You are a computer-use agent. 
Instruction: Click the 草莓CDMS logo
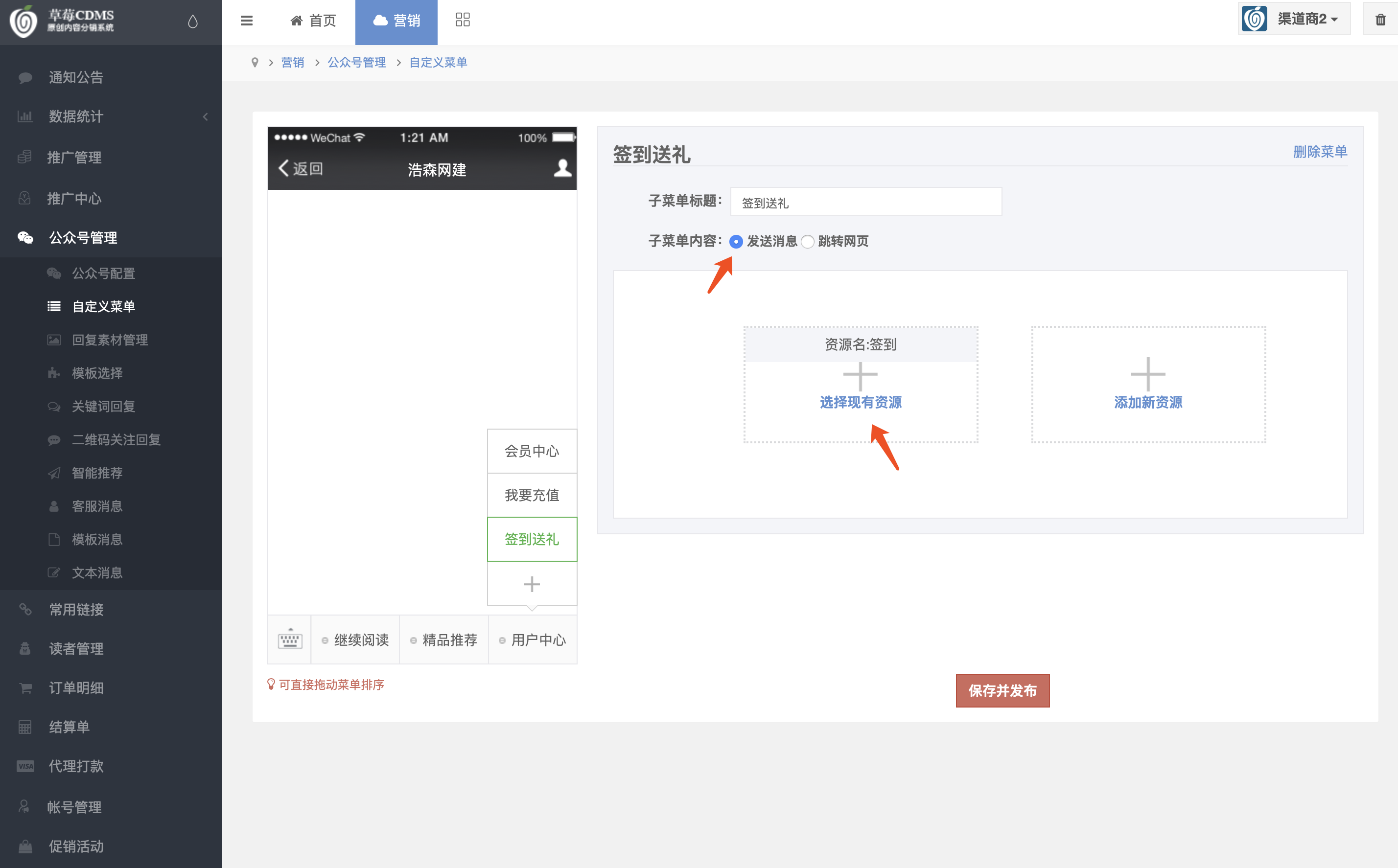point(62,21)
